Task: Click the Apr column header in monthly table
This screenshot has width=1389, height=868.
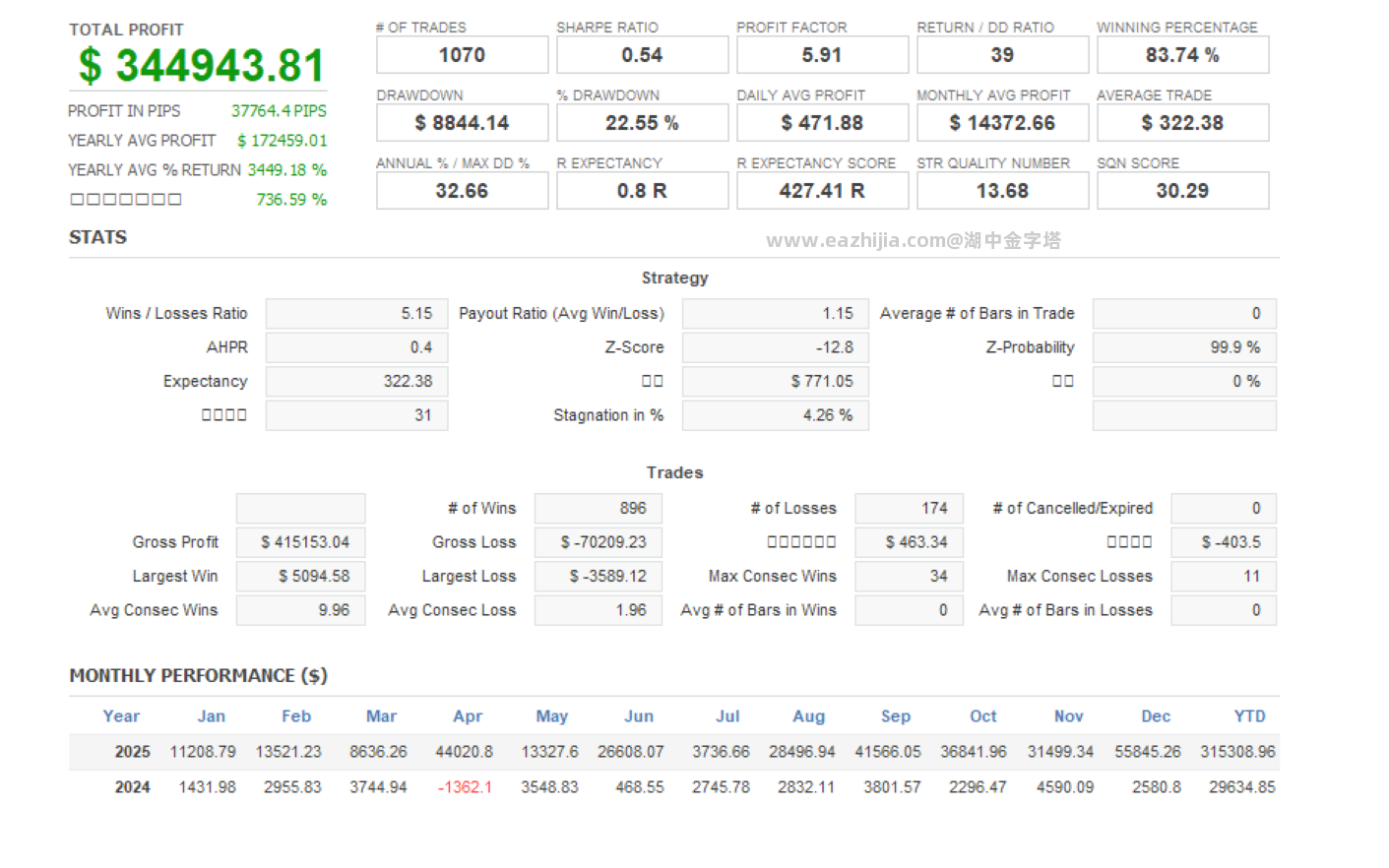Action: point(468,716)
